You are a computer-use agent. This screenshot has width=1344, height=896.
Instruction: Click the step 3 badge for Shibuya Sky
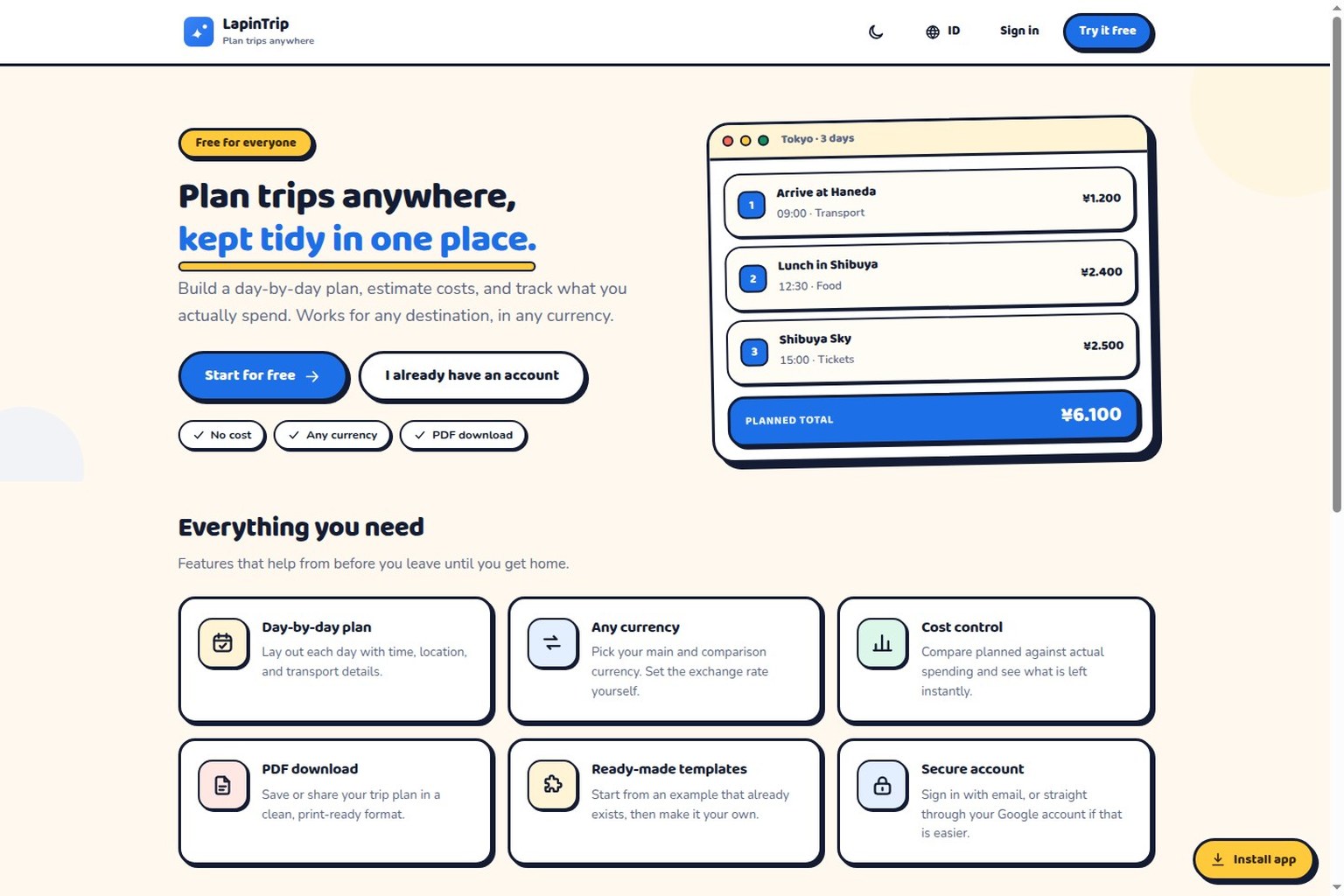(x=754, y=352)
